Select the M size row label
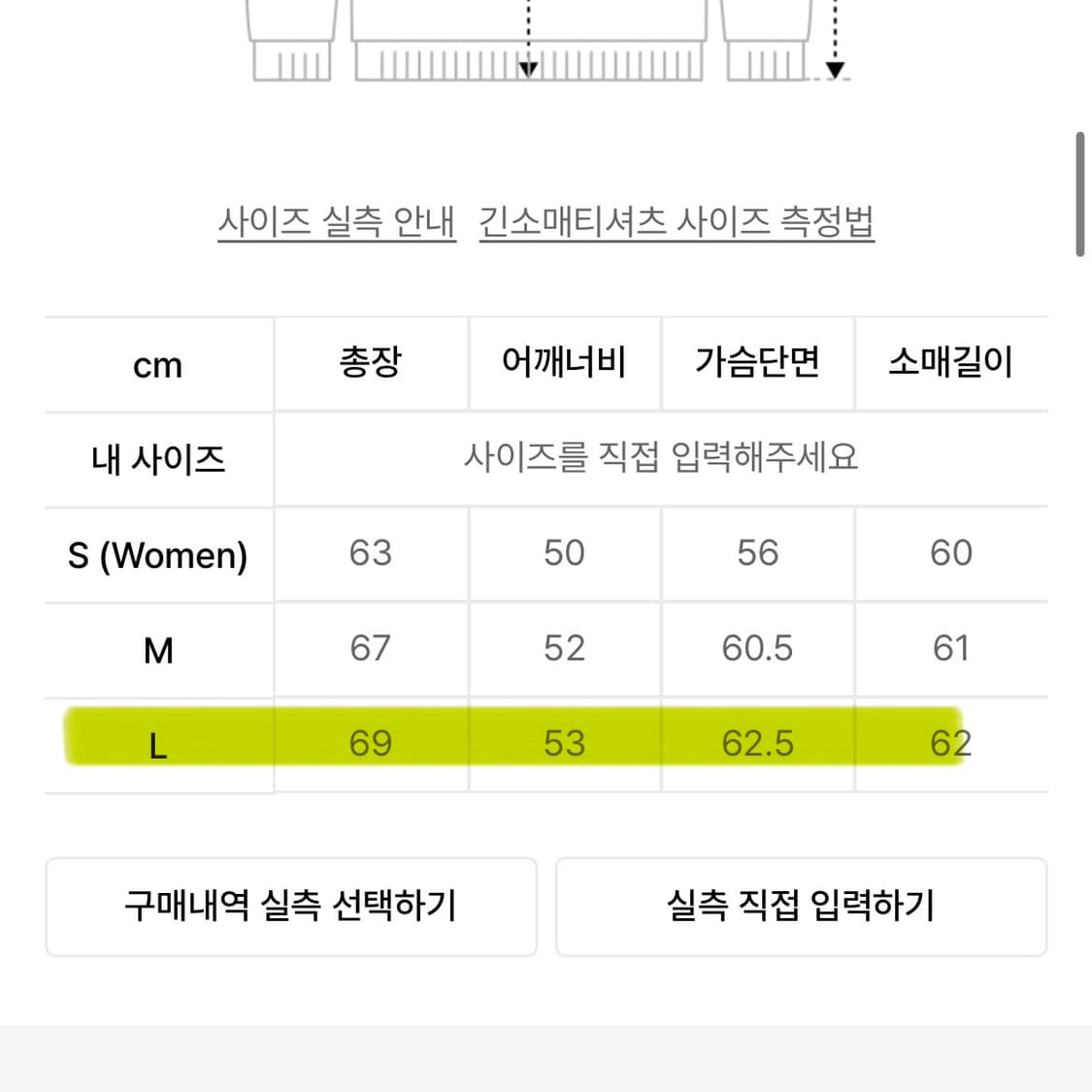 pyautogui.click(x=158, y=649)
